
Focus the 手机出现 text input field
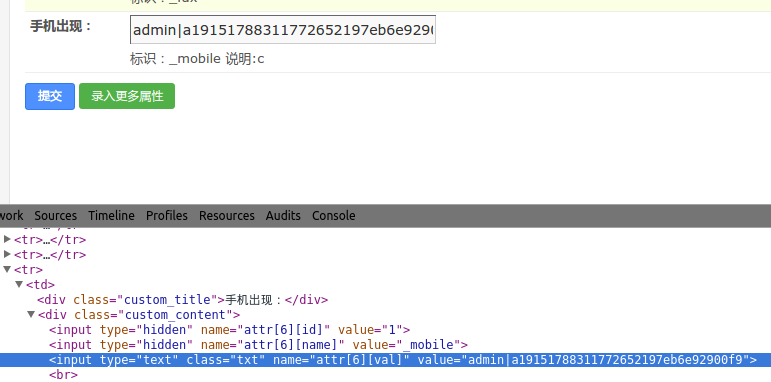click(283, 30)
